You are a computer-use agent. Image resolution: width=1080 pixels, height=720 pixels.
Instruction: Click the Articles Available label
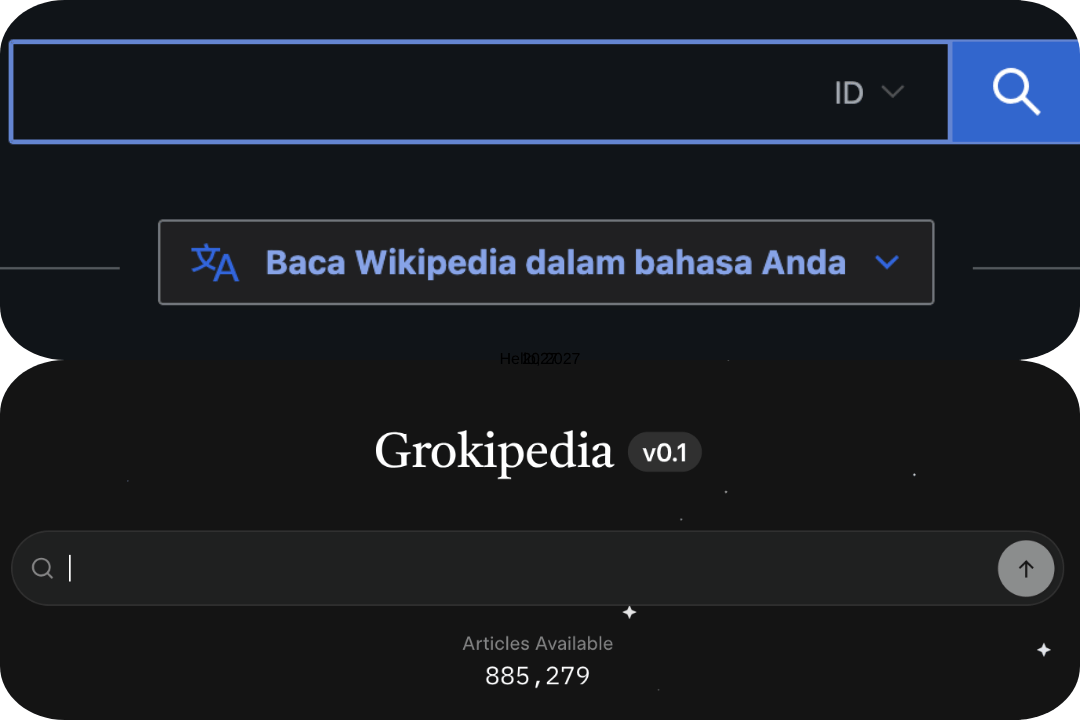point(538,643)
